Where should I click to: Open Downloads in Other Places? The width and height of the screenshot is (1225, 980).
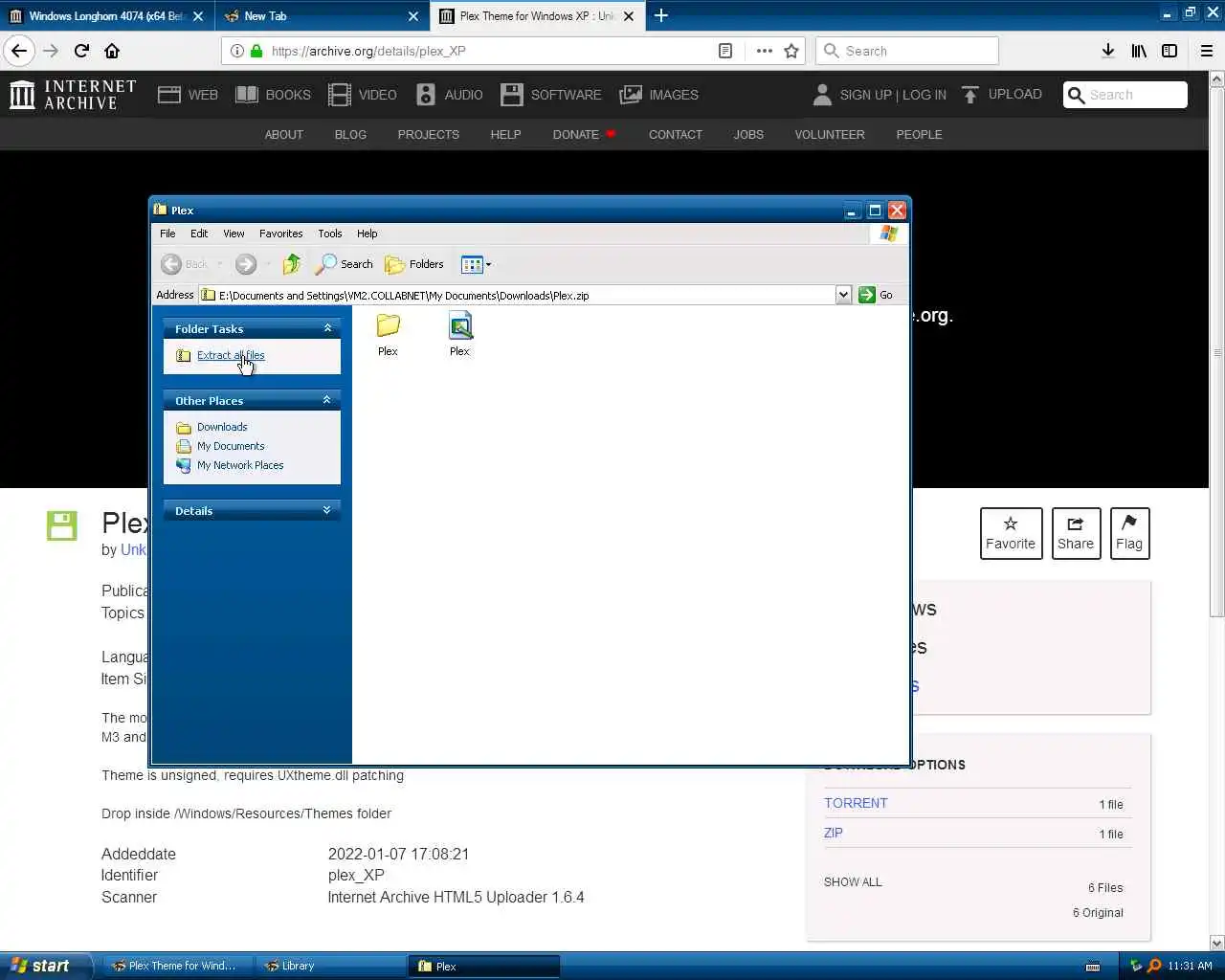(222, 427)
